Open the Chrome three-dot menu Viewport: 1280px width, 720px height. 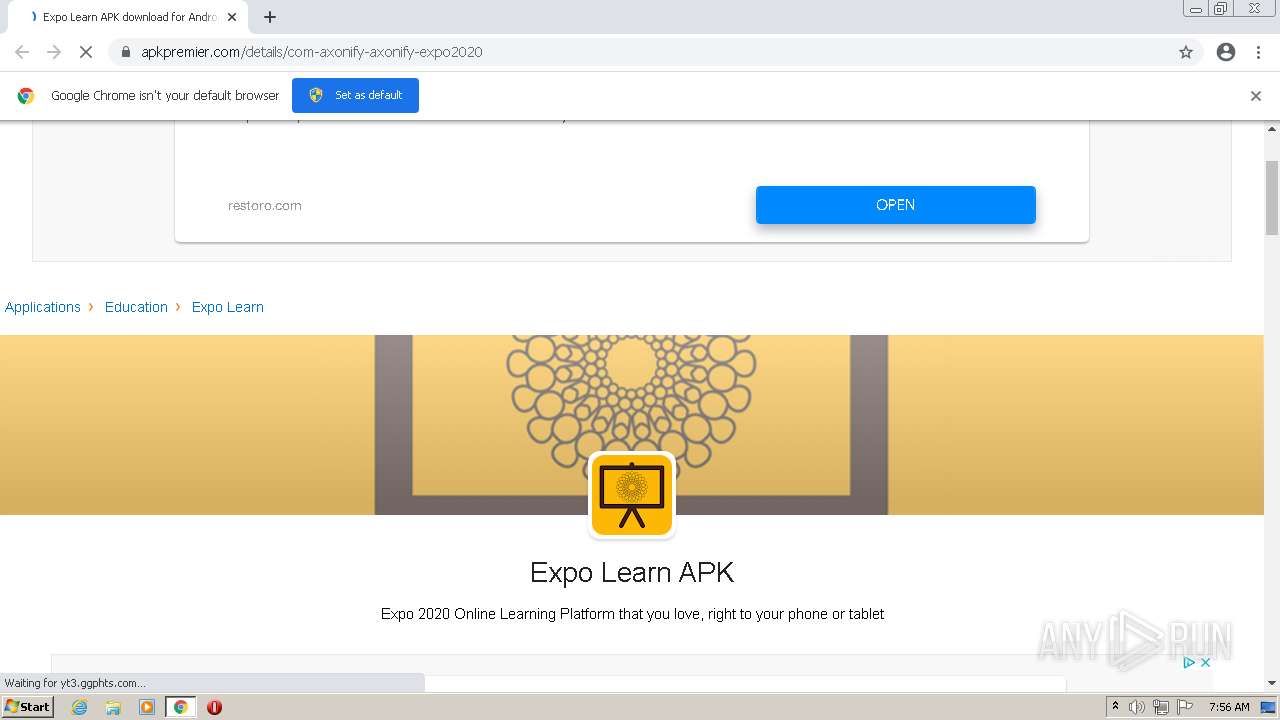1258,52
